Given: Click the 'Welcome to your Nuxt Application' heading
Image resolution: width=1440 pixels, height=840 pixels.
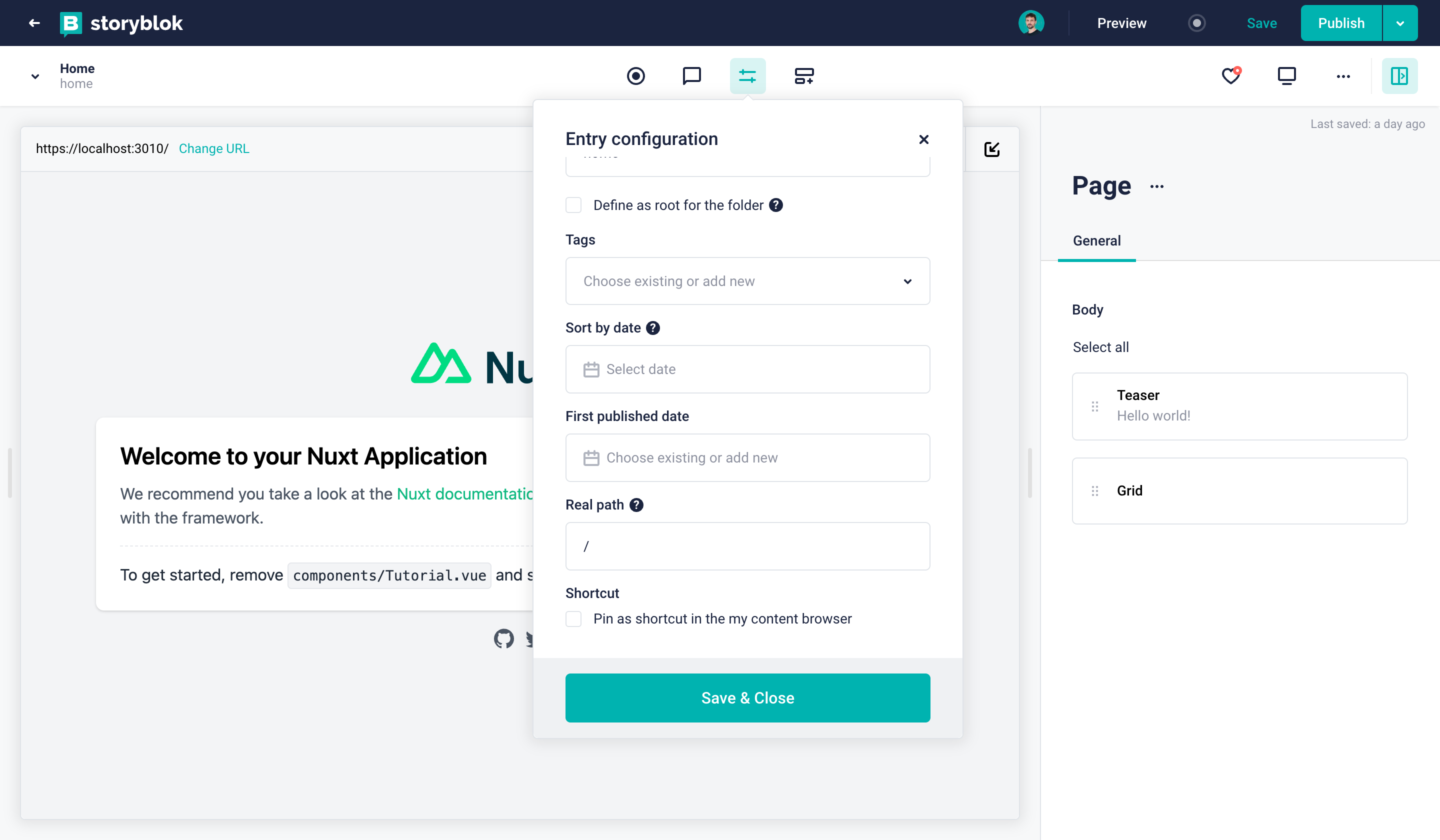Looking at the screenshot, I should pyautogui.click(x=303, y=456).
